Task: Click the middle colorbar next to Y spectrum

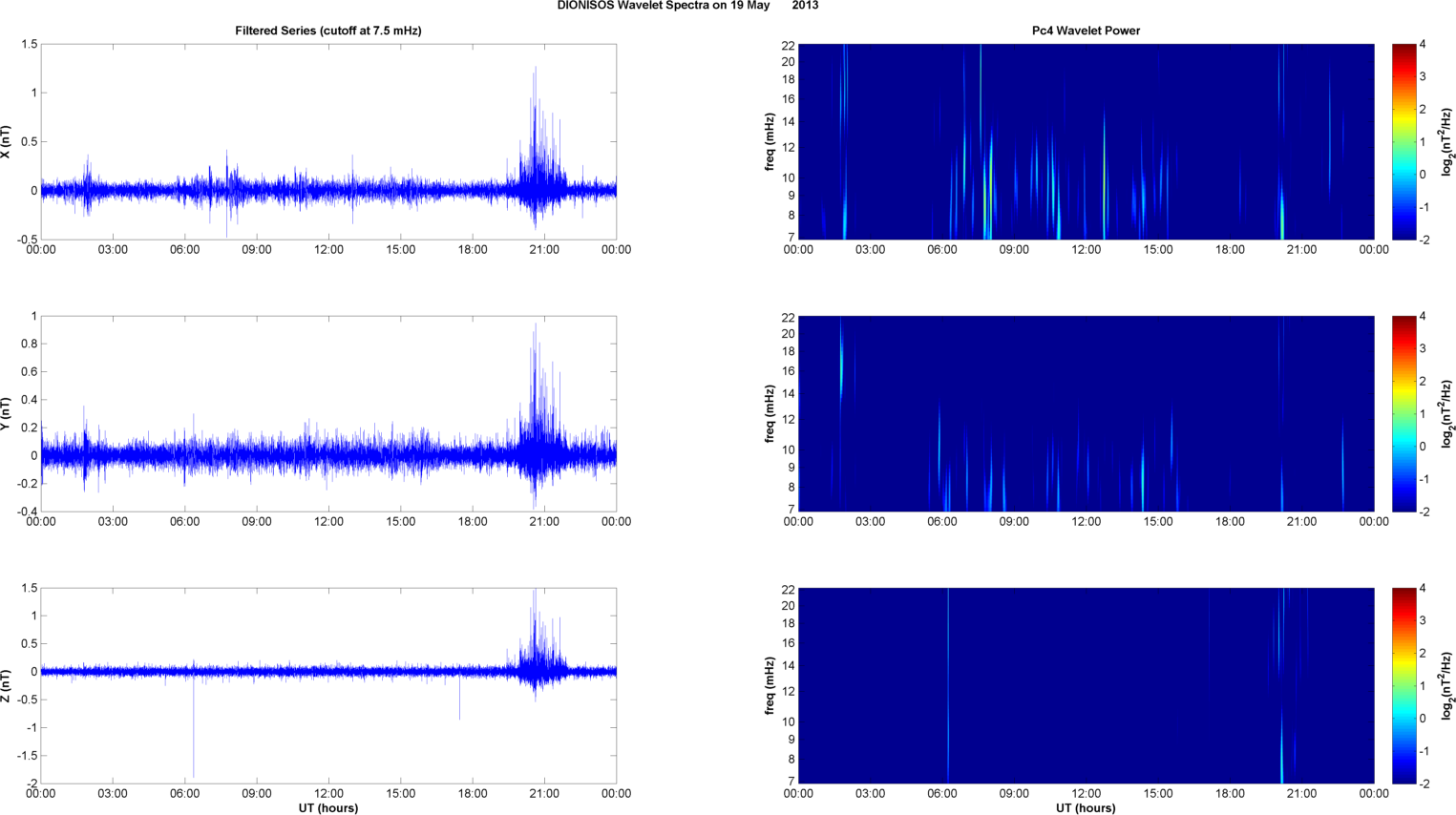Action: 1403,413
